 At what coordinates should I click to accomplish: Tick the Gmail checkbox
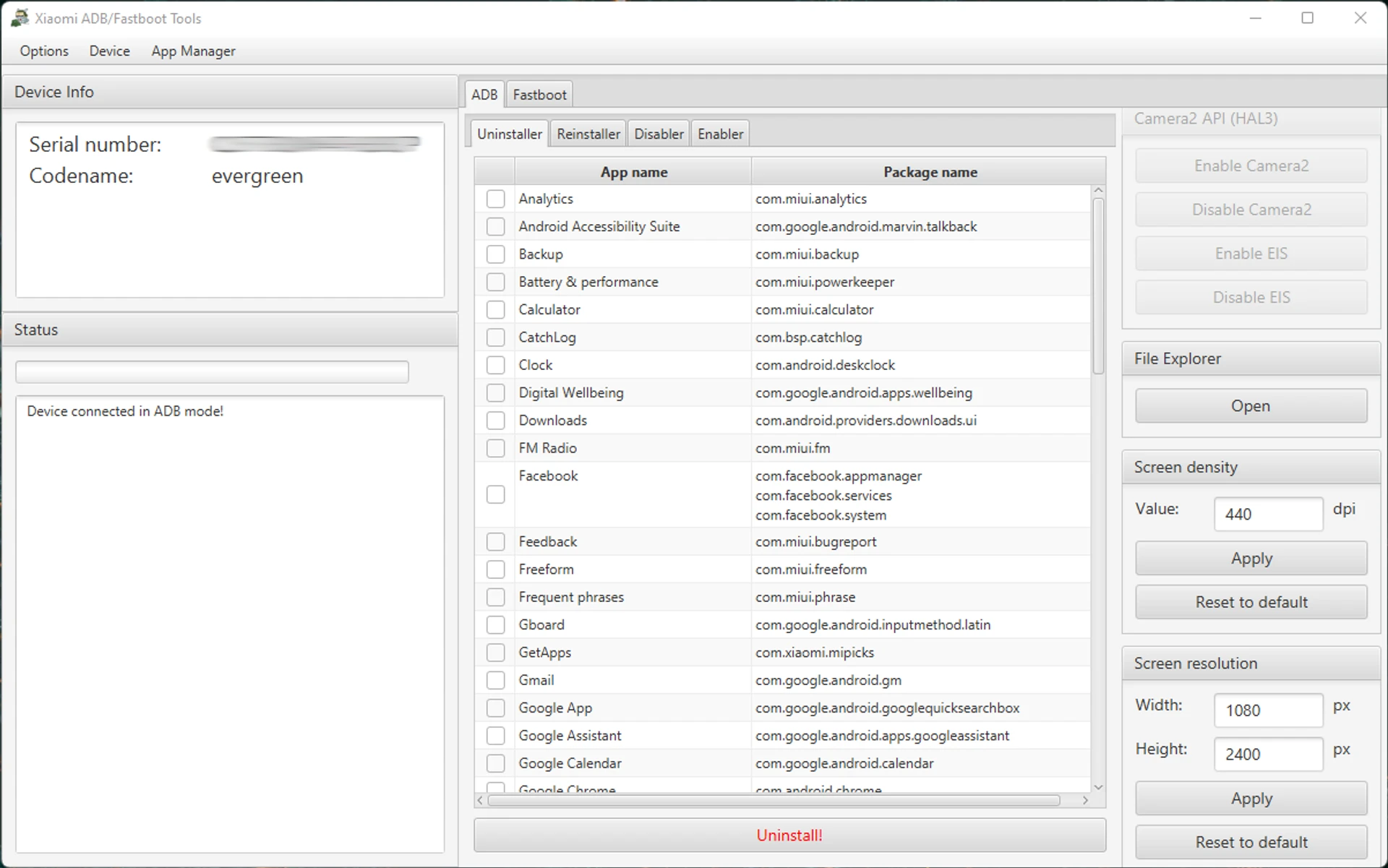pyautogui.click(x=495, y=680)
